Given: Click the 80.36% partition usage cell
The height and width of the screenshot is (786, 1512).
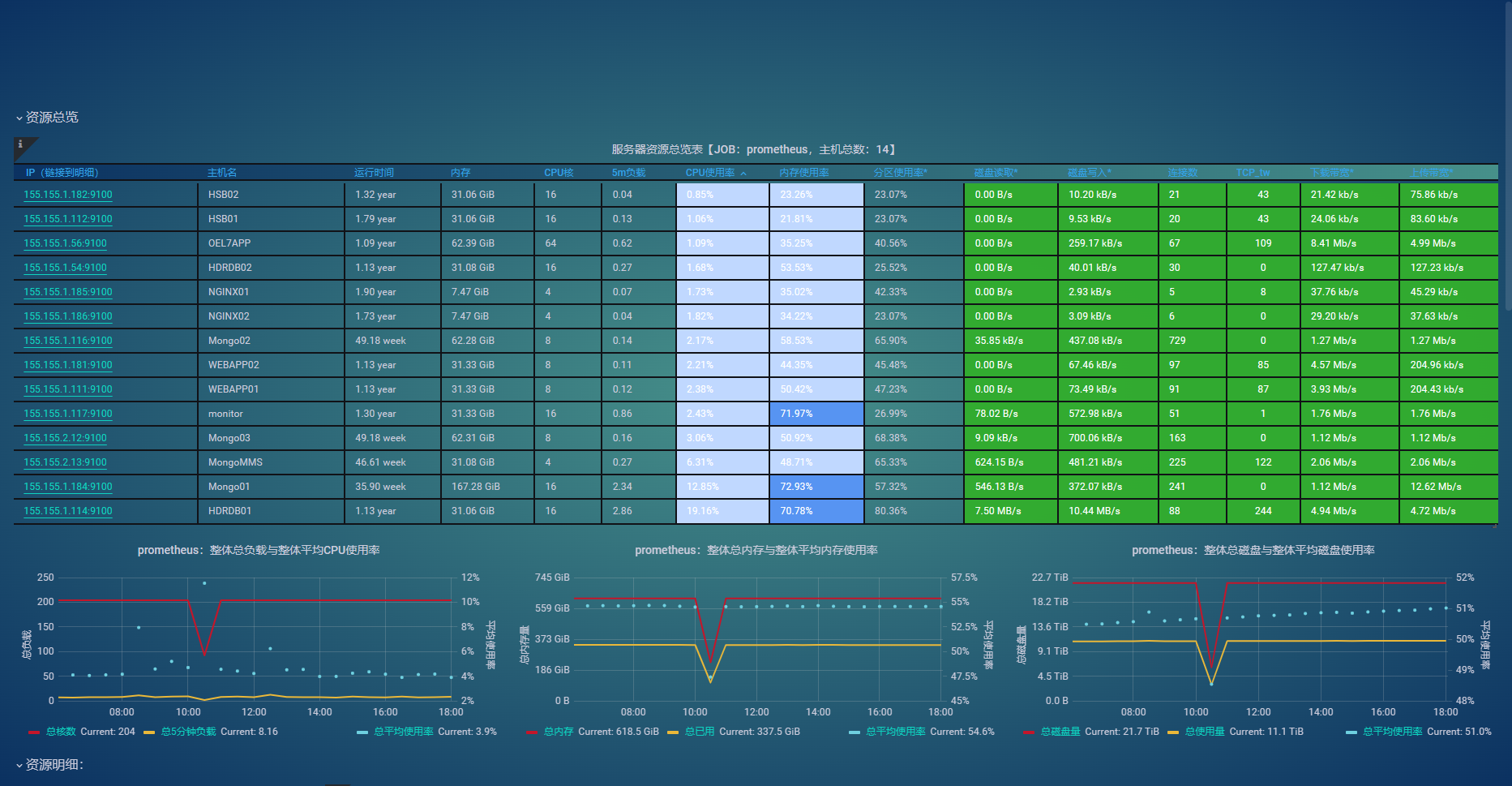Looking at the screenshot, I should pos(913,511).
